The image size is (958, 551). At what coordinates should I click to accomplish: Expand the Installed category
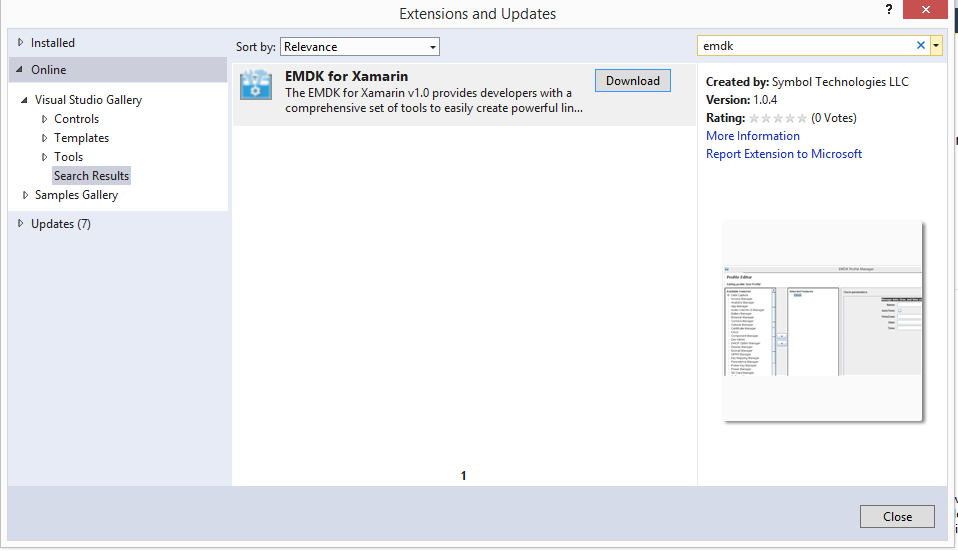point(20,43)
